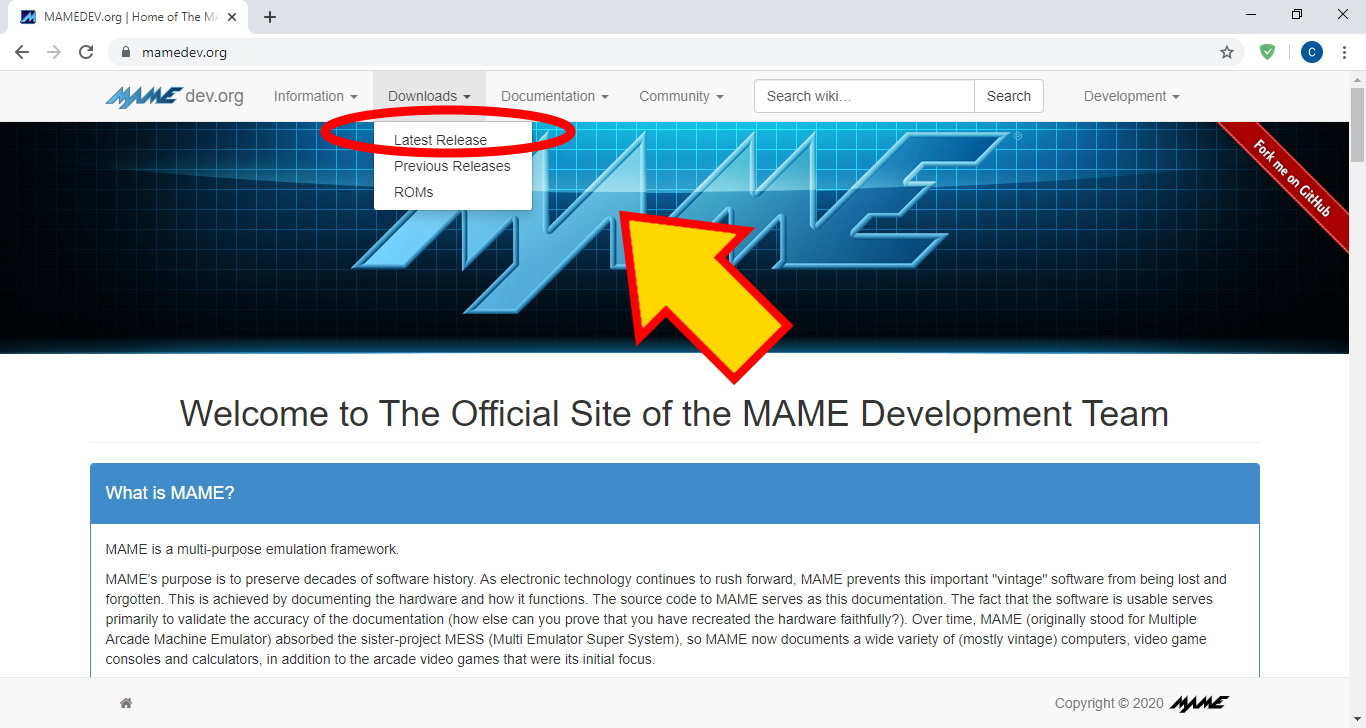
Task: Open the Chrome three-dot menu
Action: [x=1345, y=52]
